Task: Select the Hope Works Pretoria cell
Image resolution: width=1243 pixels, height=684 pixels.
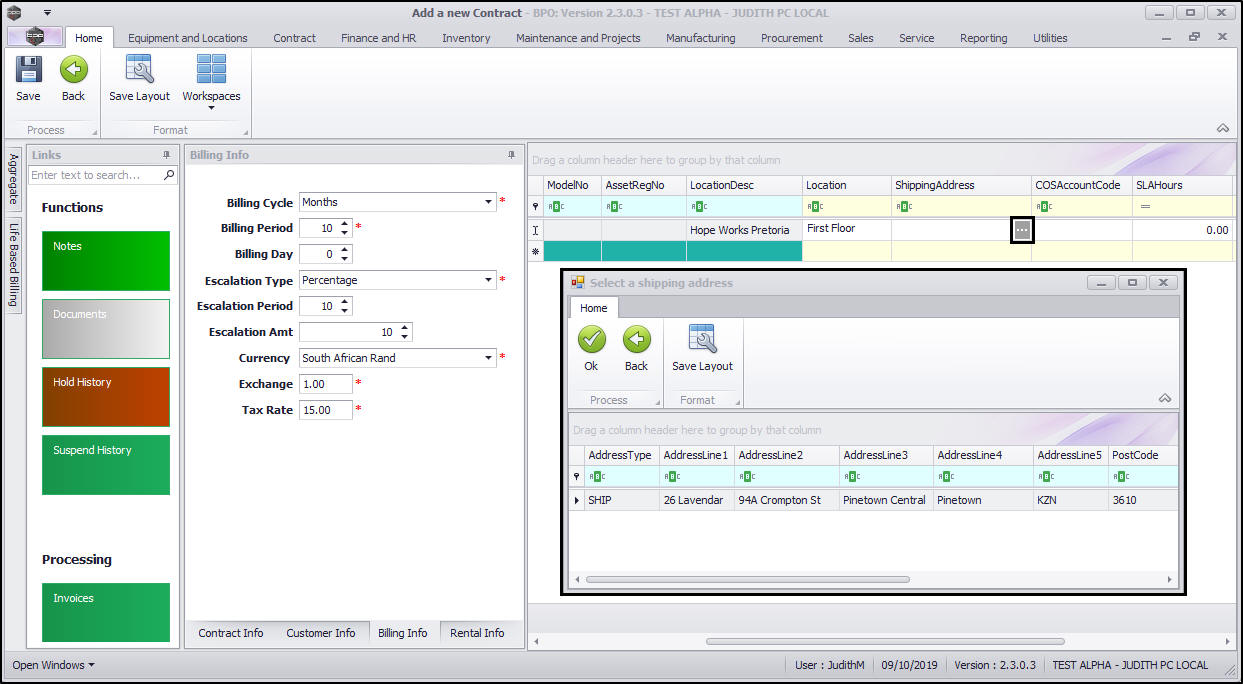Action: [x=744, y=230]
